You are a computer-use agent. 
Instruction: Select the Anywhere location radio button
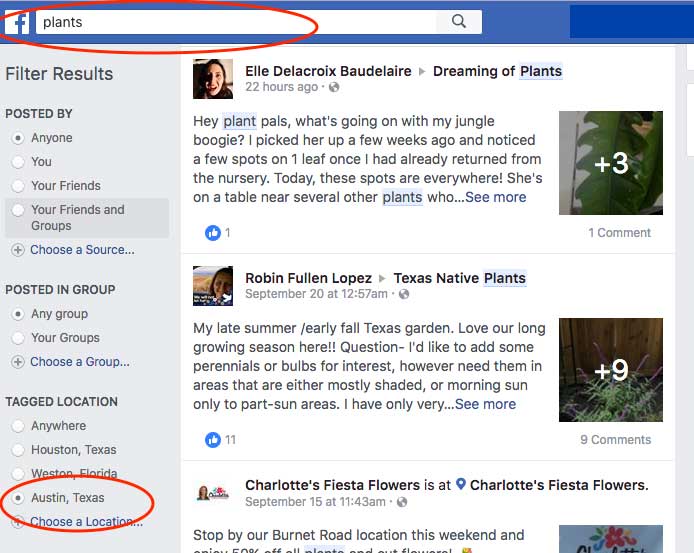tap(18, 426)
